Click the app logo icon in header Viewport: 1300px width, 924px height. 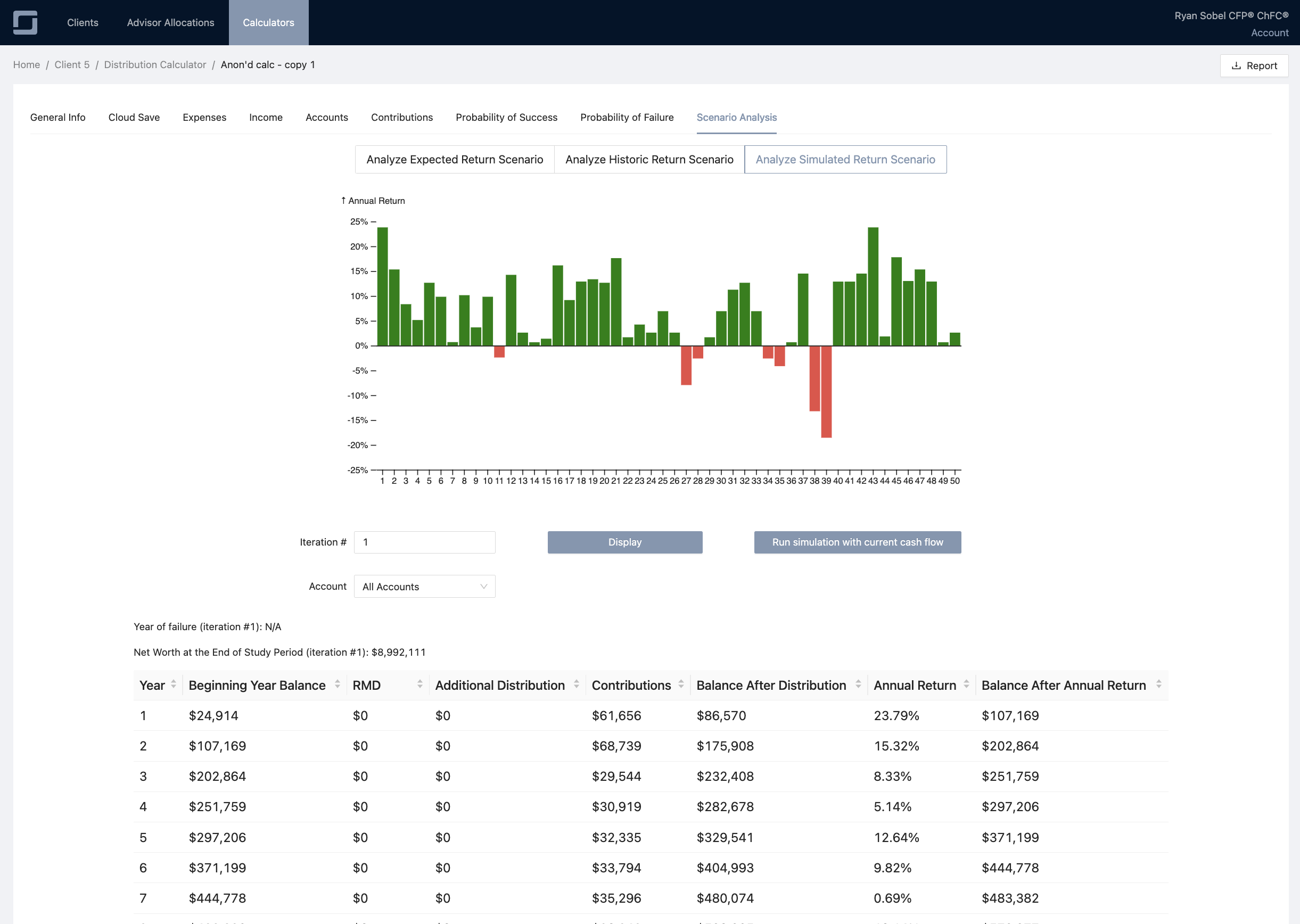[25, 22]
